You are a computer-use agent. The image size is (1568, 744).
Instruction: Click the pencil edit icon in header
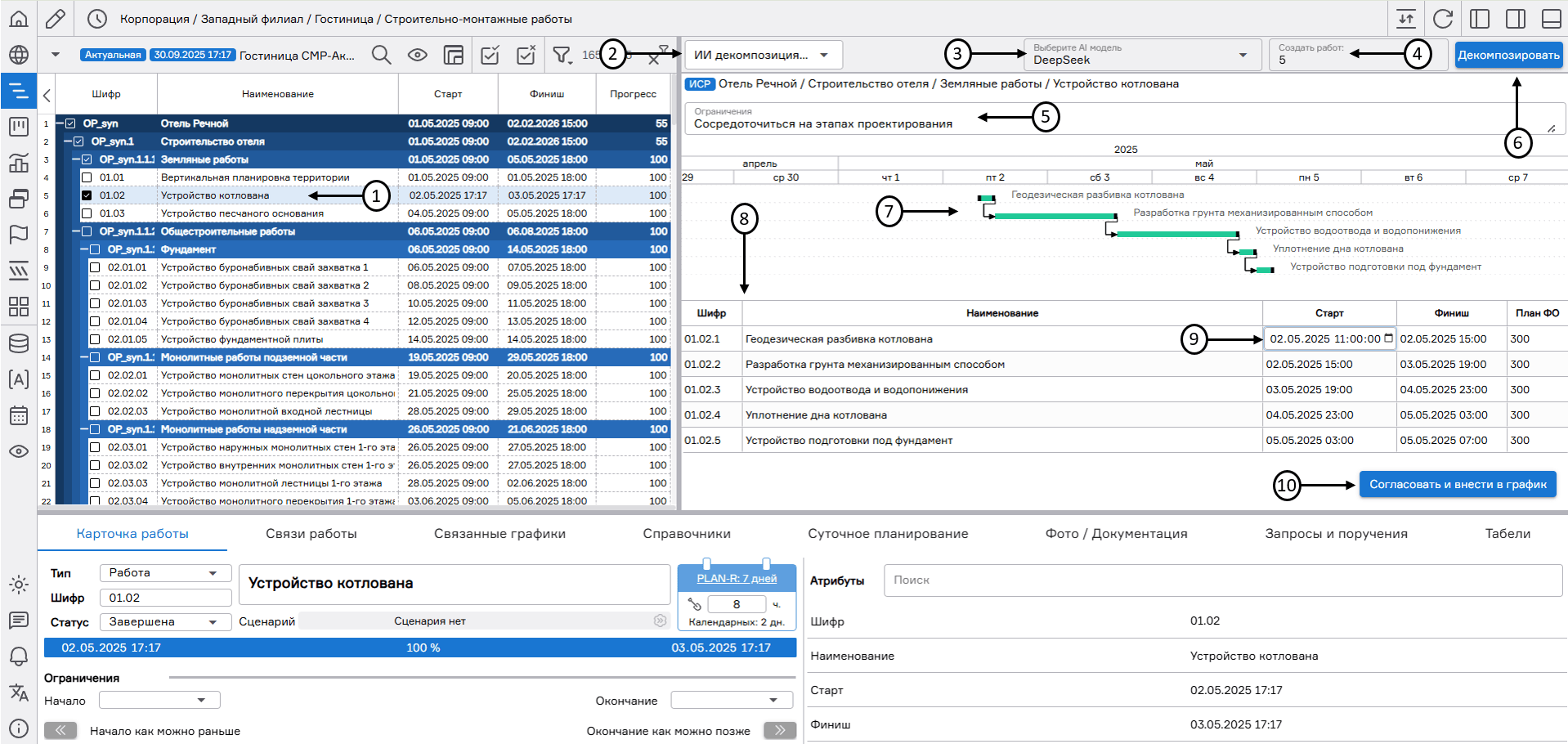point(56,18)
